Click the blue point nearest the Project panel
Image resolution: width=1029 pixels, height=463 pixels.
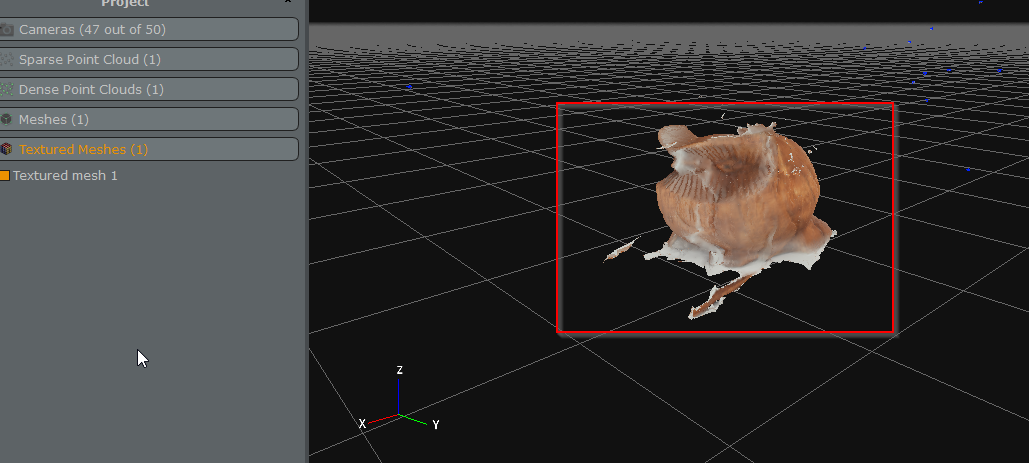409,87
